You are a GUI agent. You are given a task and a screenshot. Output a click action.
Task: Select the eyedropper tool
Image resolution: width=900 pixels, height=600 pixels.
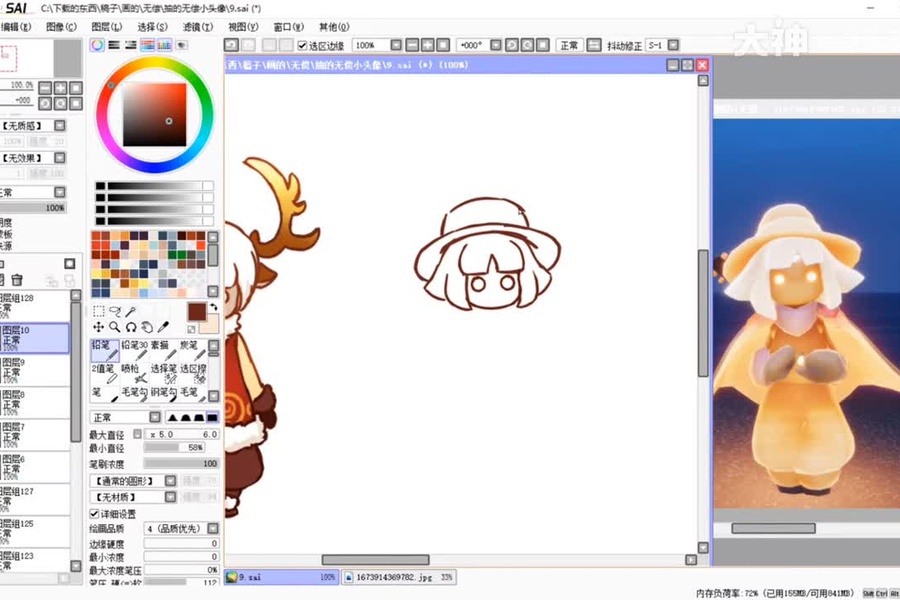coord(163,327)
